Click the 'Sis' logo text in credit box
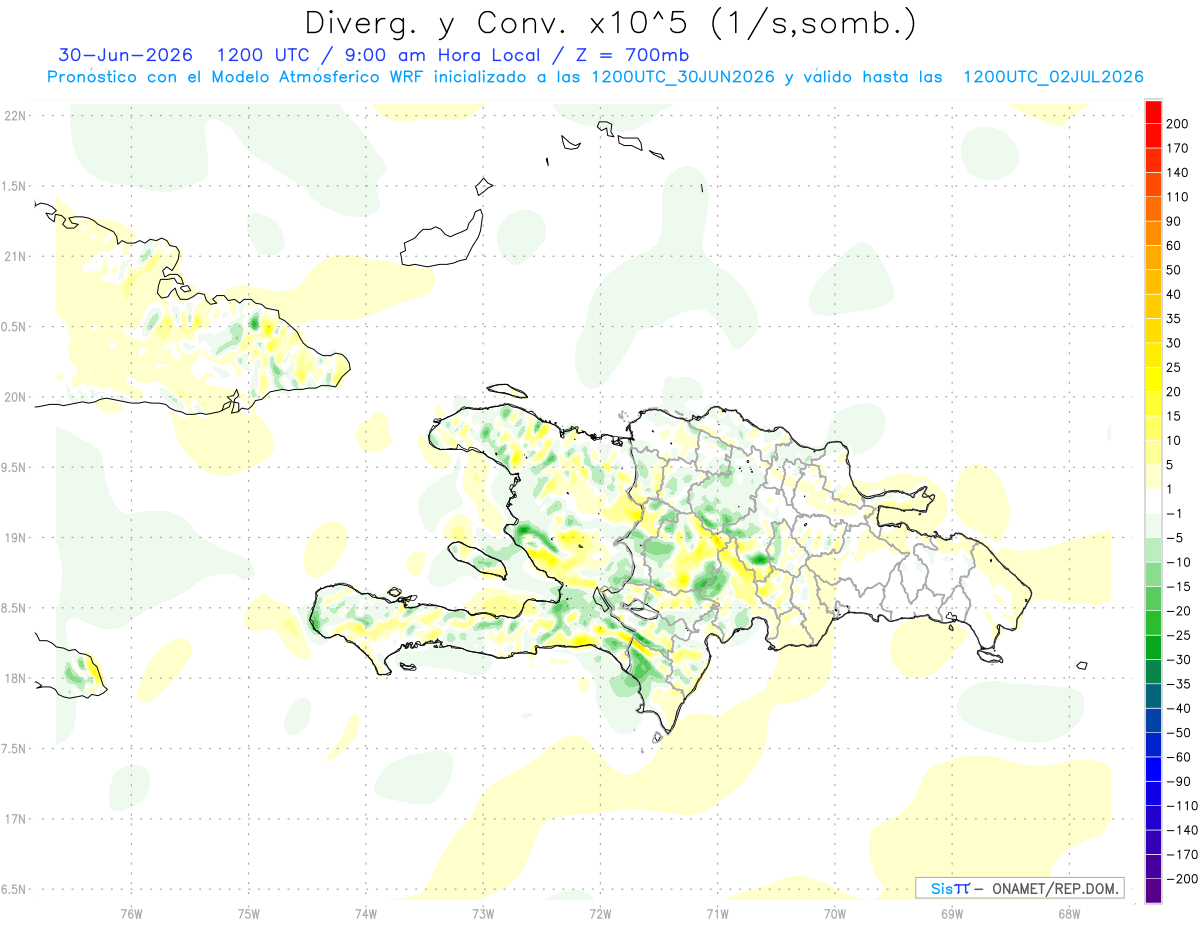1200x927 pixels. [941, 888]
